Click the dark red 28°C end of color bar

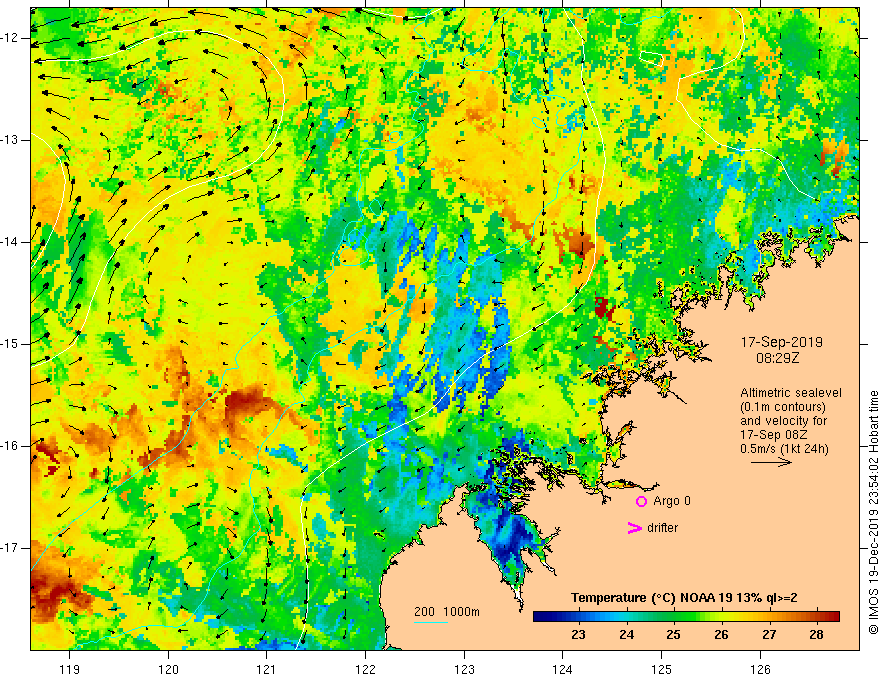[x=833, y=616]
